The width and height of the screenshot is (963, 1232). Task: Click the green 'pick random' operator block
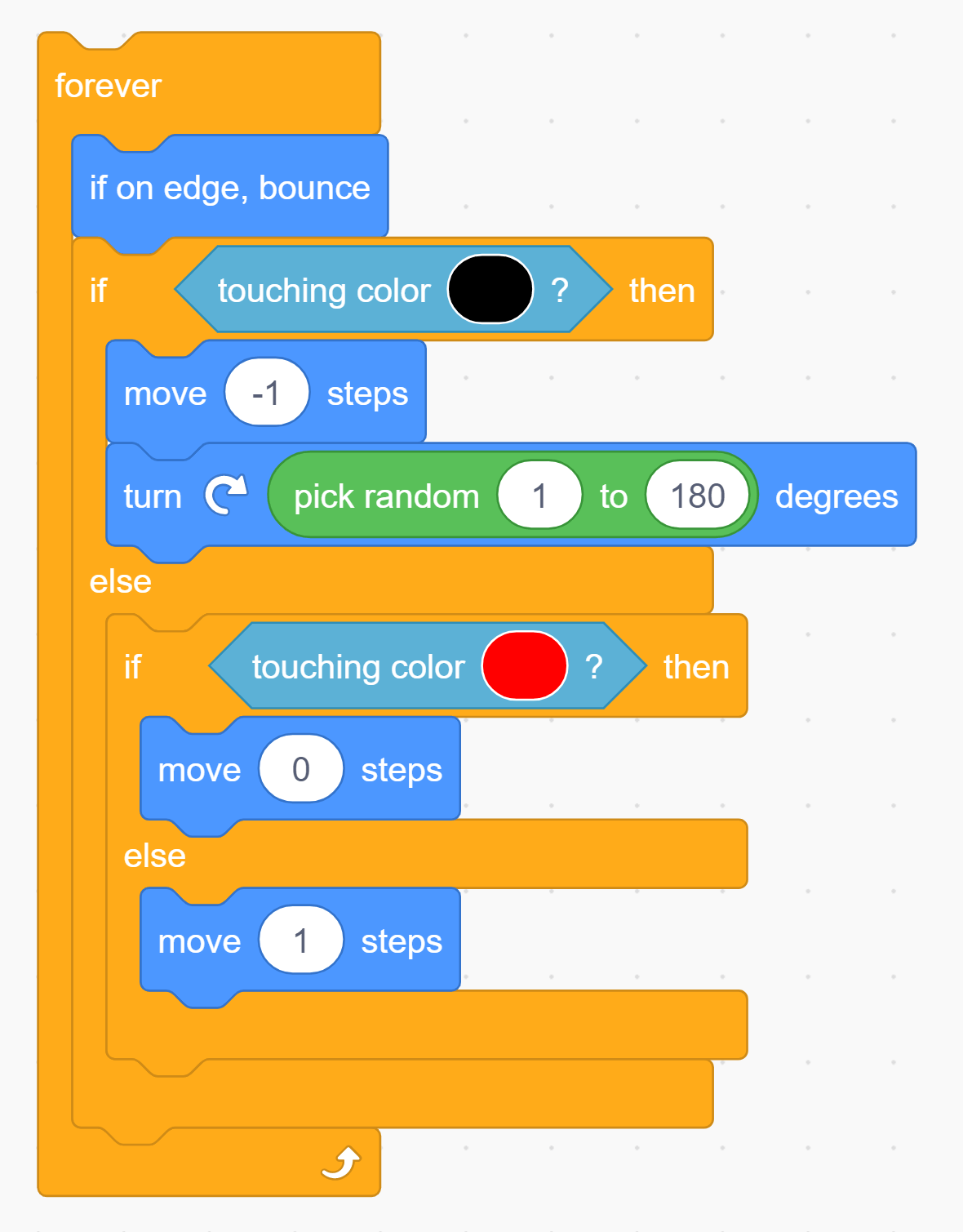[x=386, y=496]
